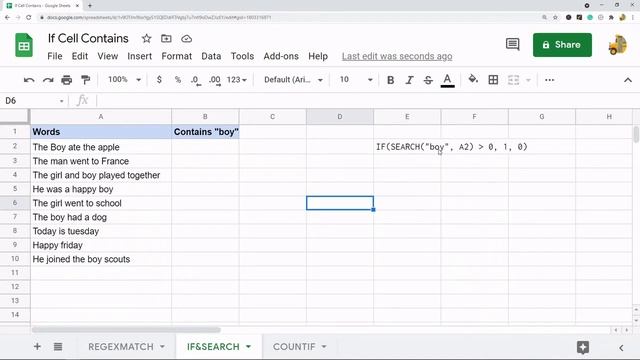This screenshot has height=360, width=640.
Task: Click the Add sheet plus button
Action: tap(37, 347)
